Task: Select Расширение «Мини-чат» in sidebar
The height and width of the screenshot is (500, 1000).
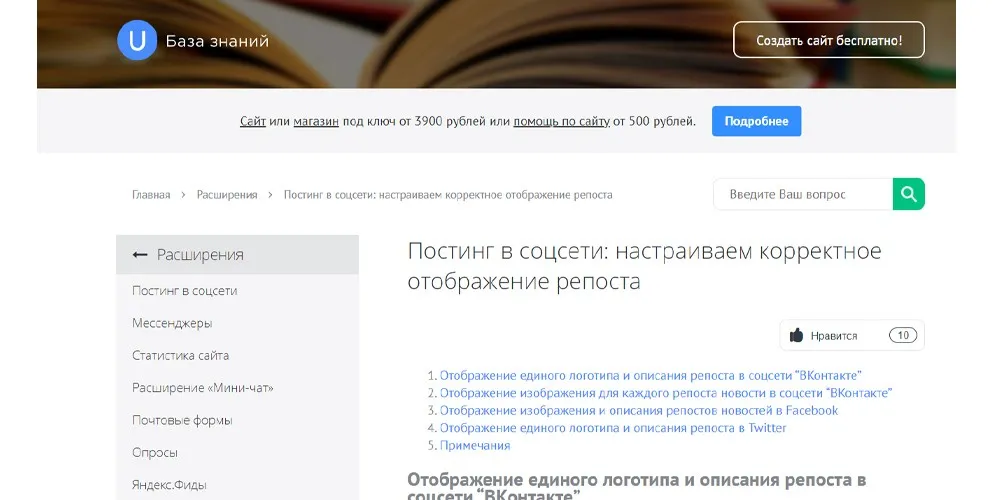Action: click(203, 388)
